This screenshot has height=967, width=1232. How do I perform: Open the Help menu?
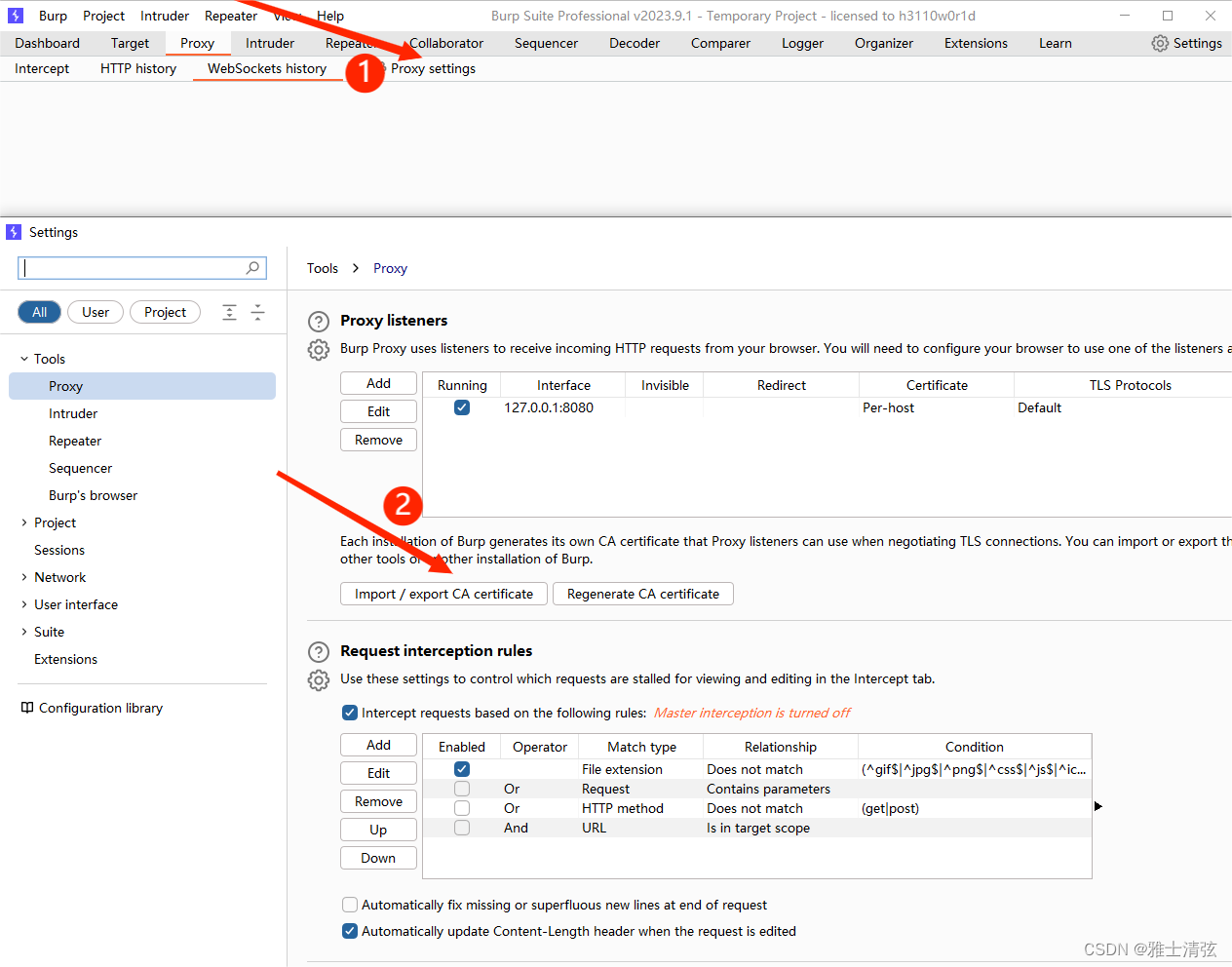pyautogui.click(x=330, y=16)
